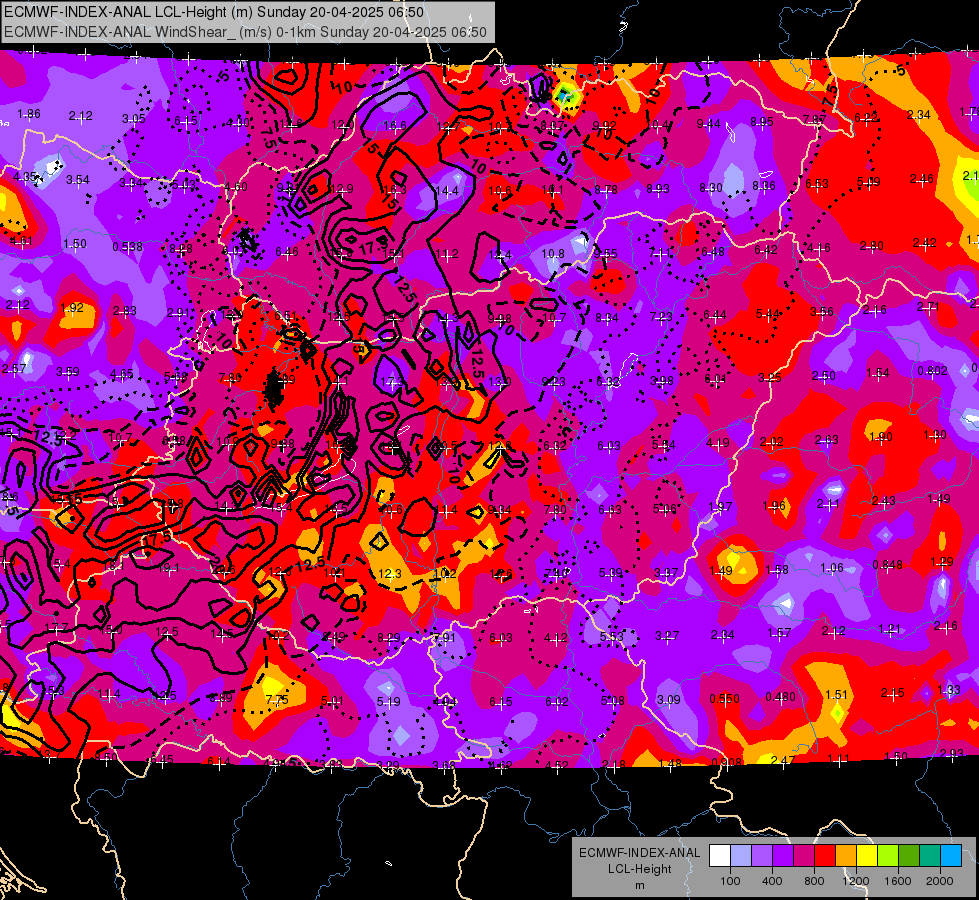
Task: Click the grid value 0.802
Action: (933, 370)
